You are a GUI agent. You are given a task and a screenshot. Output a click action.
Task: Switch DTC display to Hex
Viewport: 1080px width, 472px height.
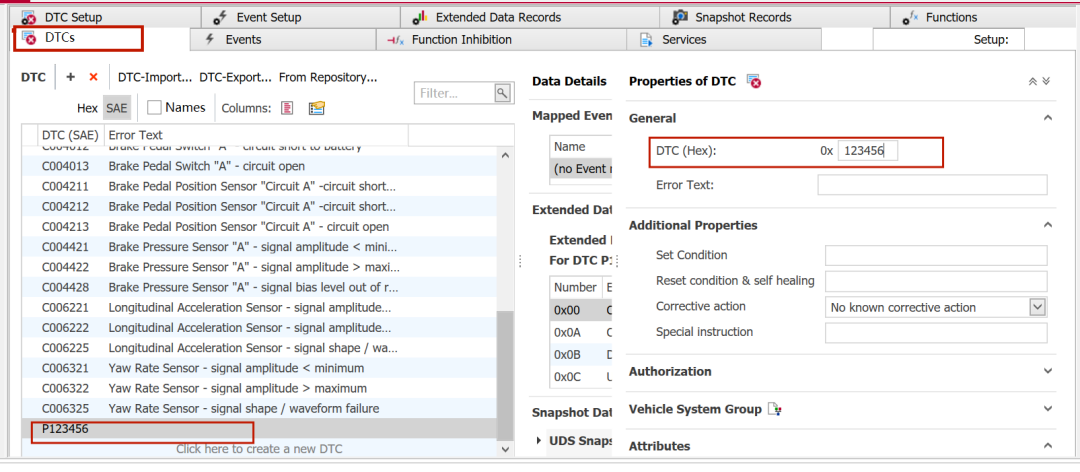87,108
